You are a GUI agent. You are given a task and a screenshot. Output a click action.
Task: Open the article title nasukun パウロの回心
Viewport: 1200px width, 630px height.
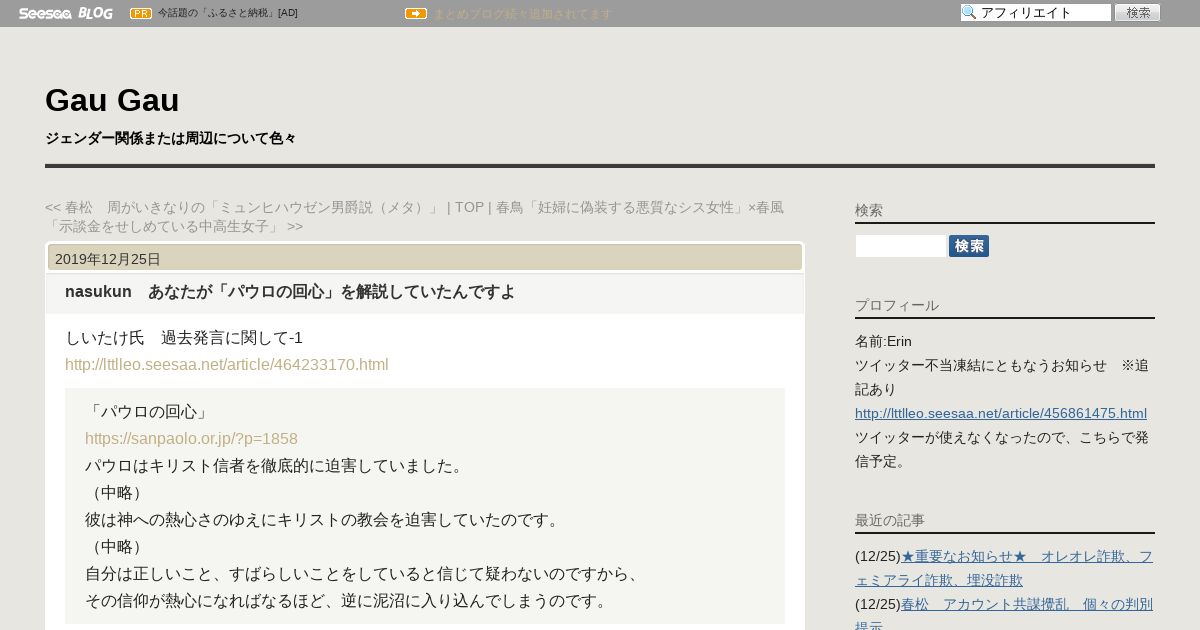pyautogui.click(x=290, y=292)
